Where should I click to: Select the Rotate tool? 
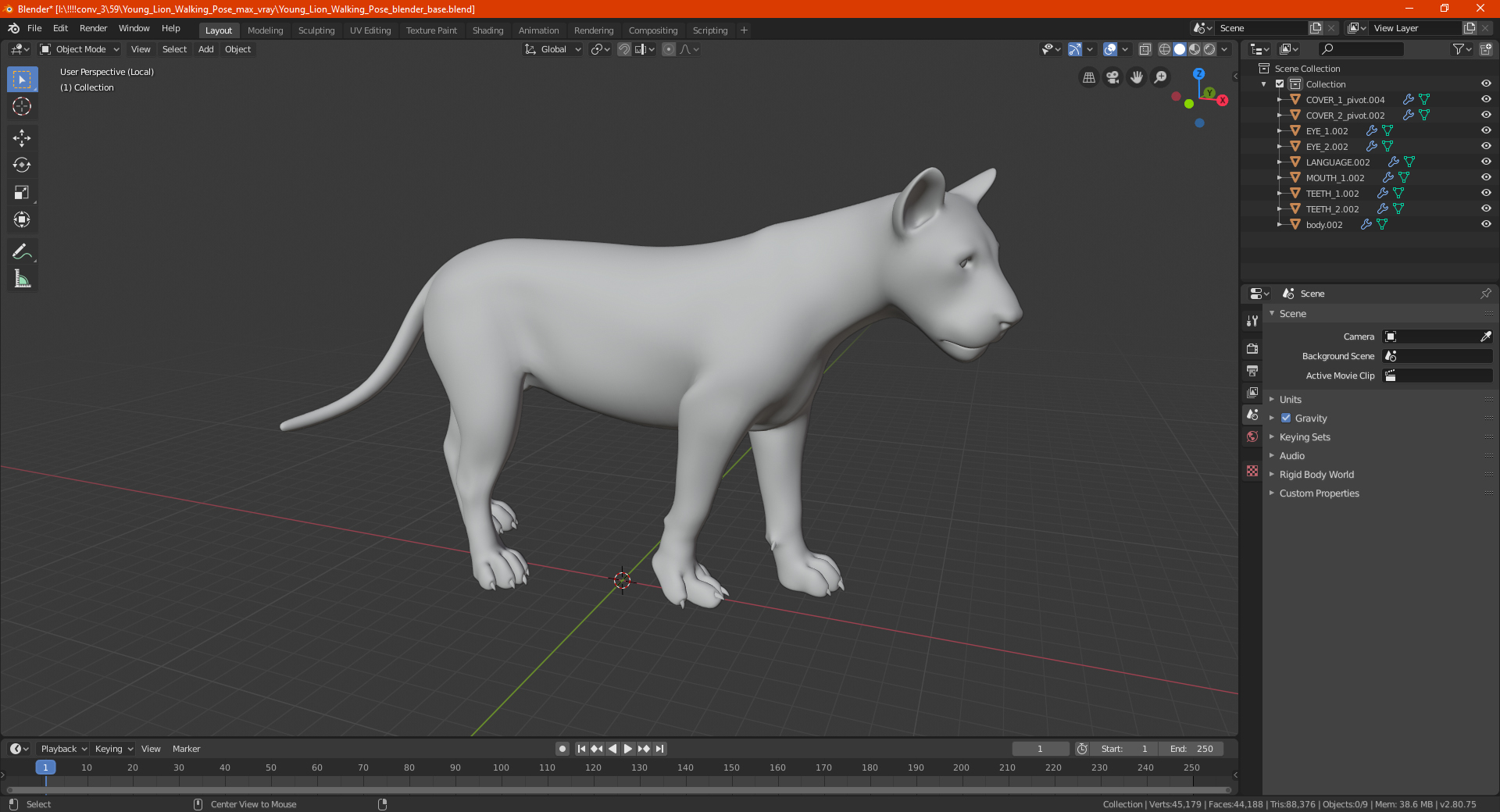pyautogui.click(x=22, y=165)
